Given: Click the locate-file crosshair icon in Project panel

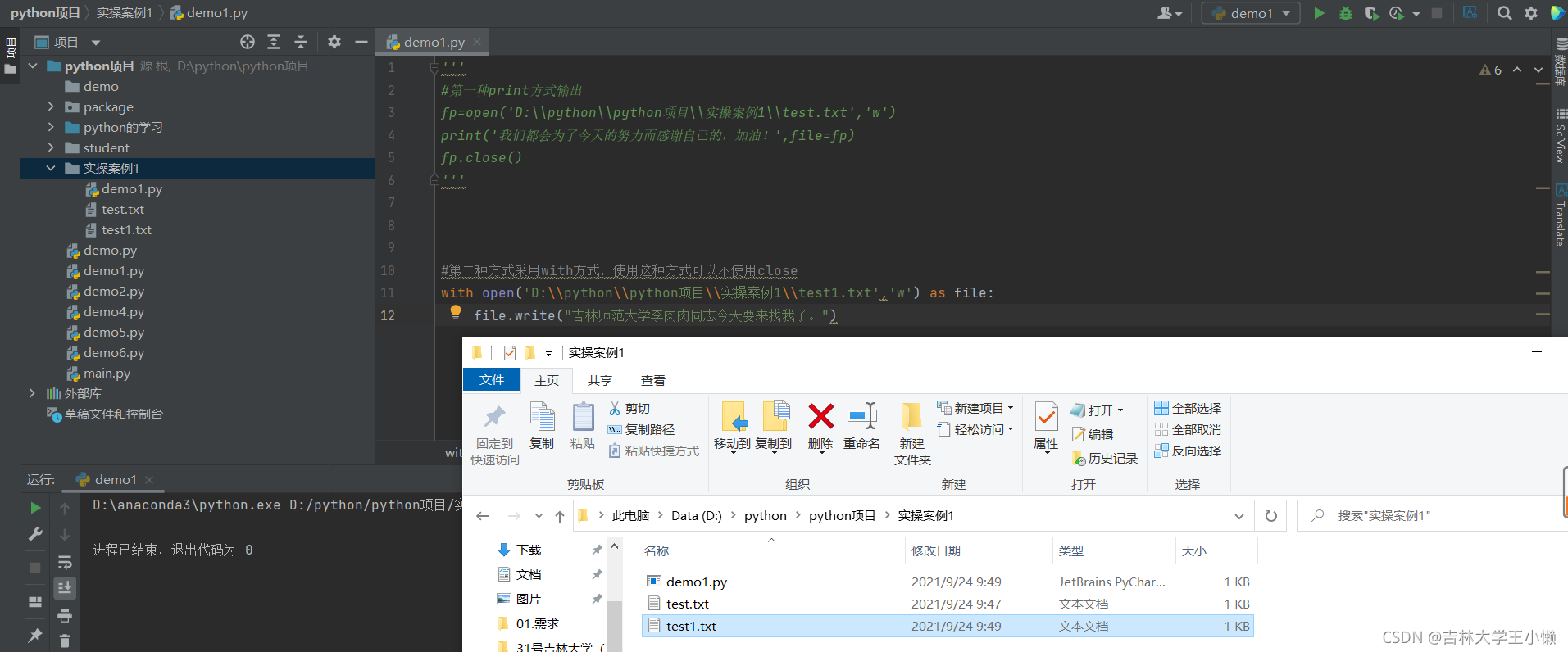Looking at the screenshot, I should [248, 42].
